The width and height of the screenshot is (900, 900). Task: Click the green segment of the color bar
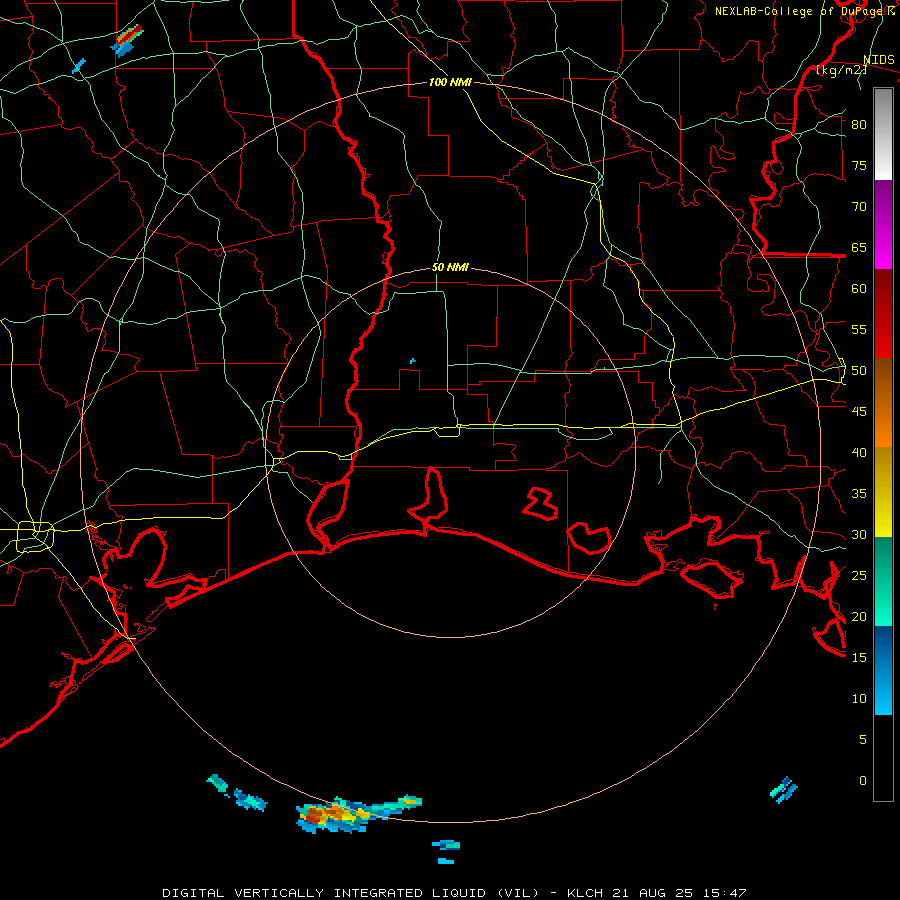[883, 581]
